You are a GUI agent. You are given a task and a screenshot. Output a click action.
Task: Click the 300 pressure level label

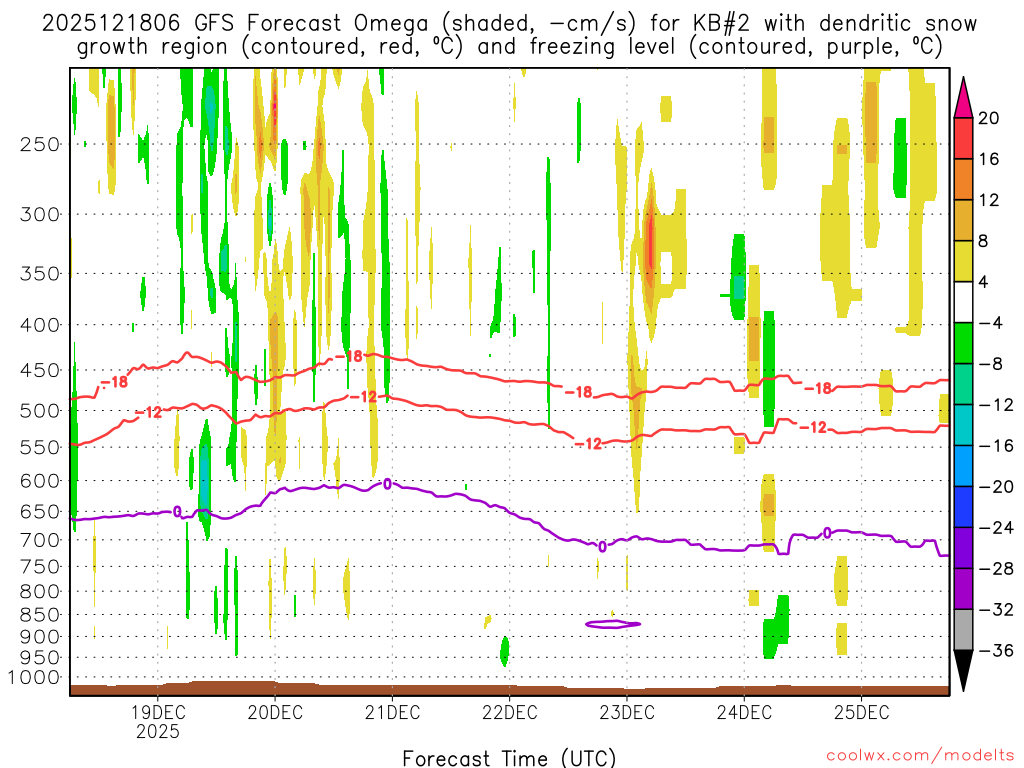[x=40, y=214]
